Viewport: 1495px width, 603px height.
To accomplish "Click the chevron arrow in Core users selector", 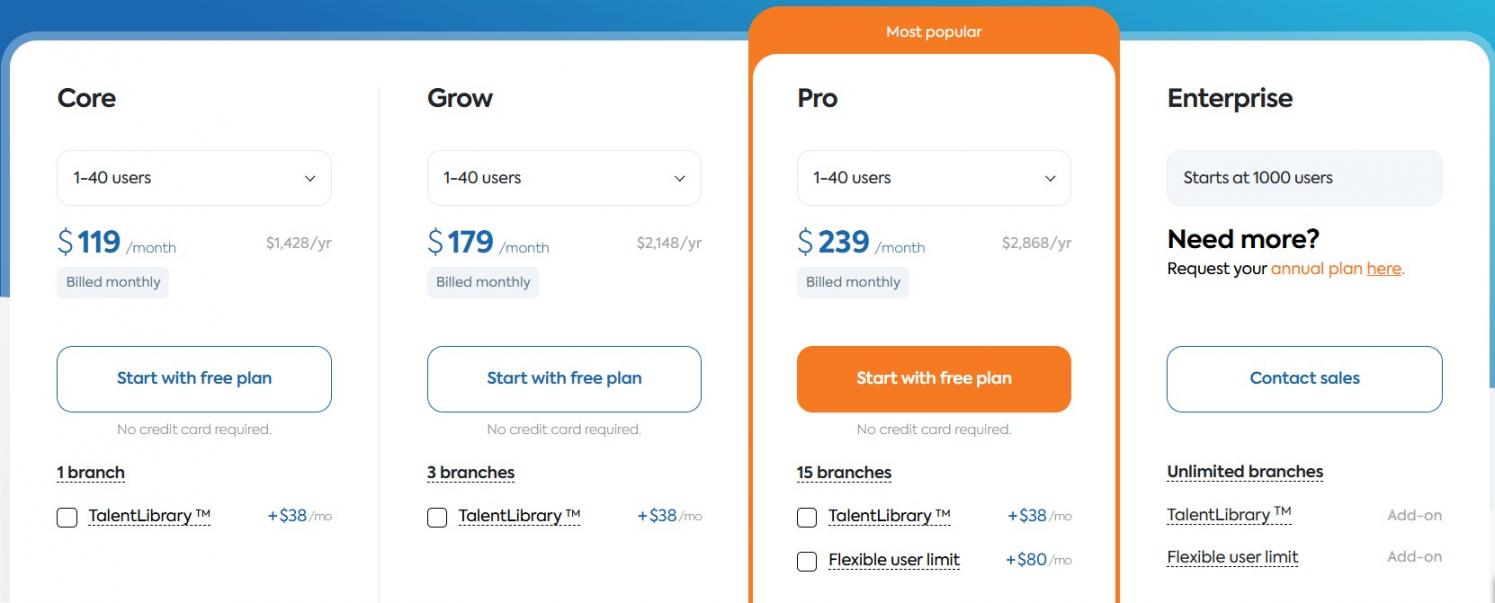I will pyautogui.click(x=310, y=179).
